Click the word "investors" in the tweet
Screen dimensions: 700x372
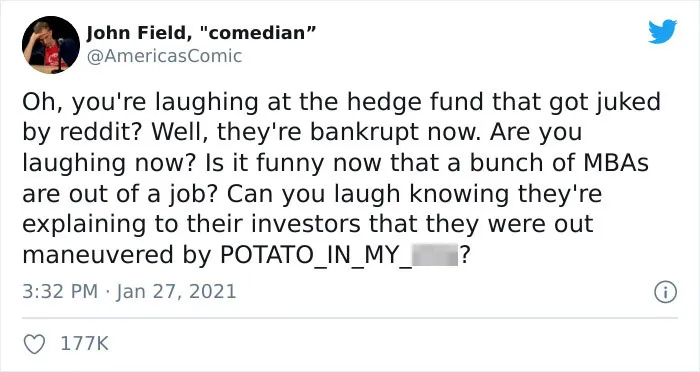pyautogui.click(x=305, y=224)
